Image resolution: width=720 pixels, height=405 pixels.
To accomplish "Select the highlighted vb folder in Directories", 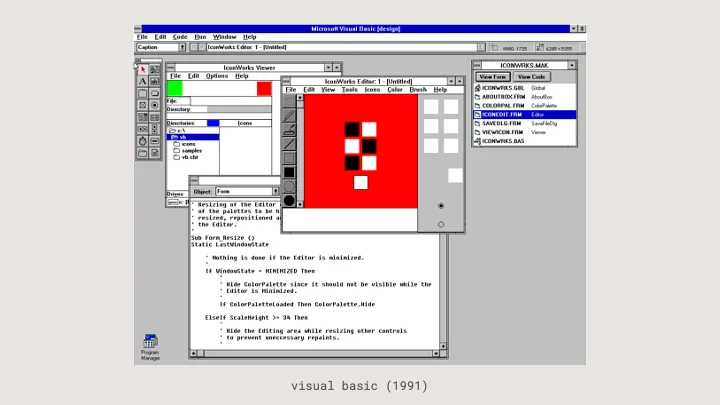I will pos(193,137).
